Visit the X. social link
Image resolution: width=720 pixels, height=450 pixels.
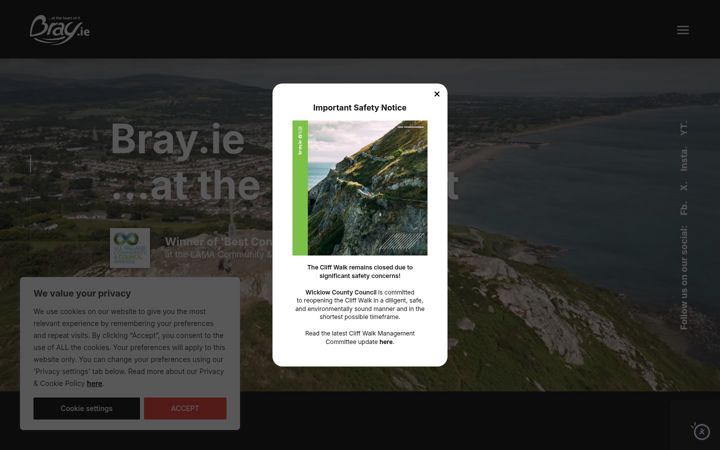(684, 186)
